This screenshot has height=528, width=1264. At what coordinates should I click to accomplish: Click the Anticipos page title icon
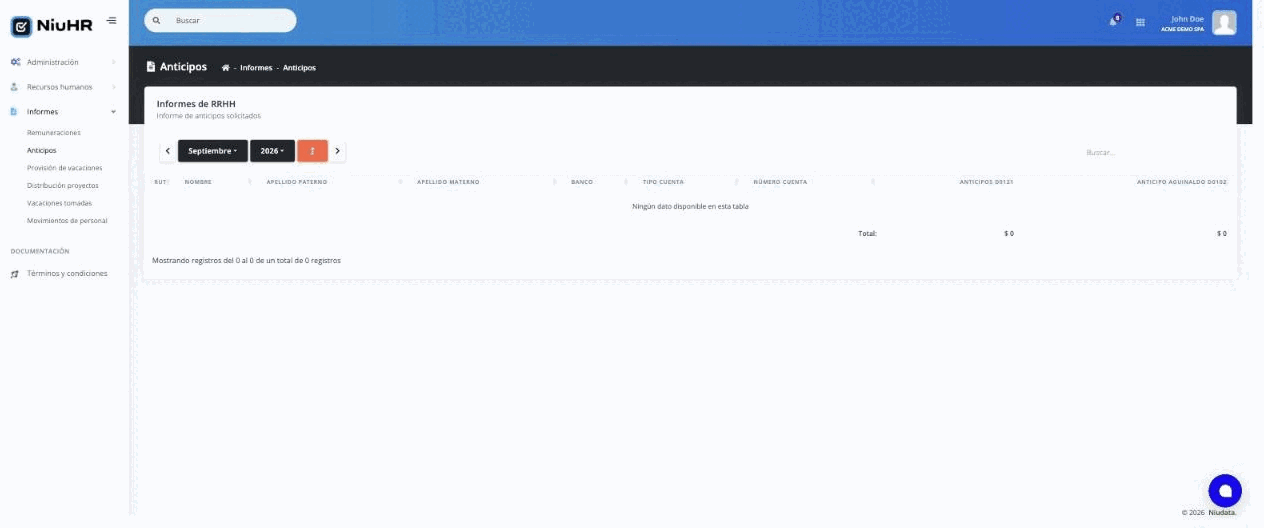(151, 67)
